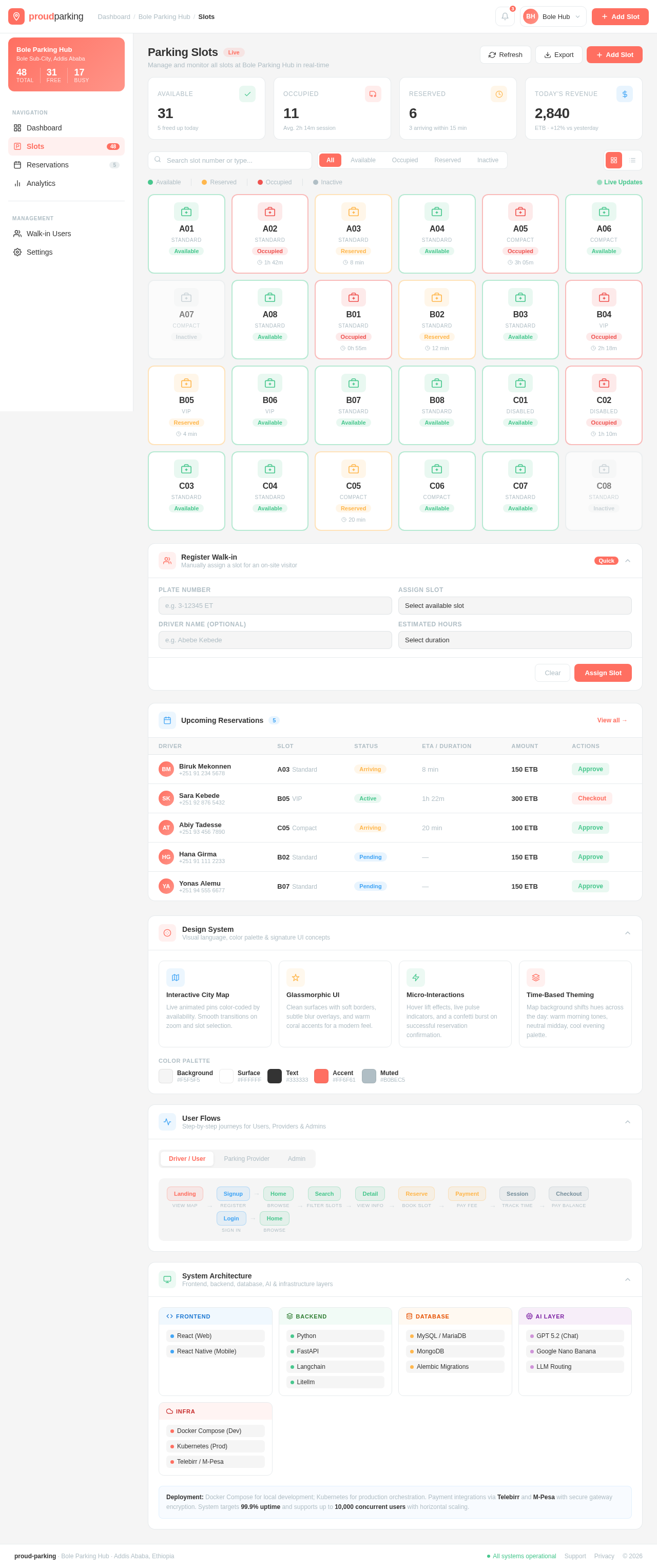Open the B01 occupied slot card

(x=354, y=319)
